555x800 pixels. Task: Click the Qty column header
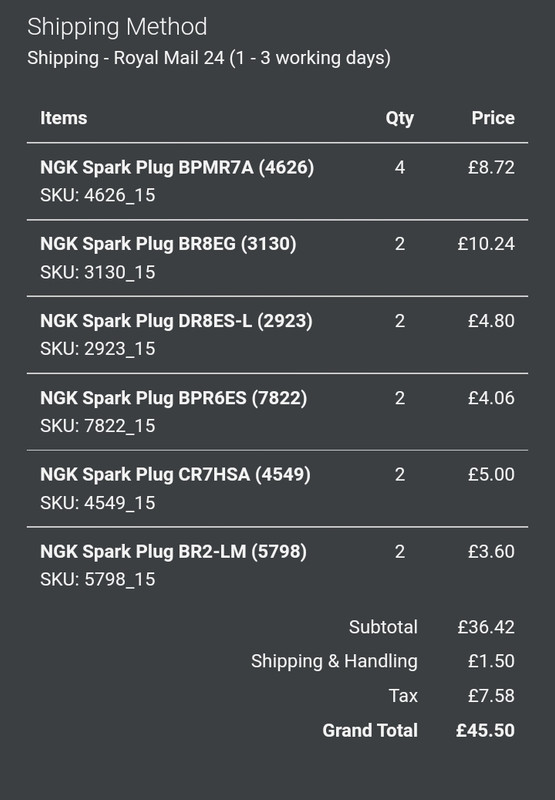399,118
